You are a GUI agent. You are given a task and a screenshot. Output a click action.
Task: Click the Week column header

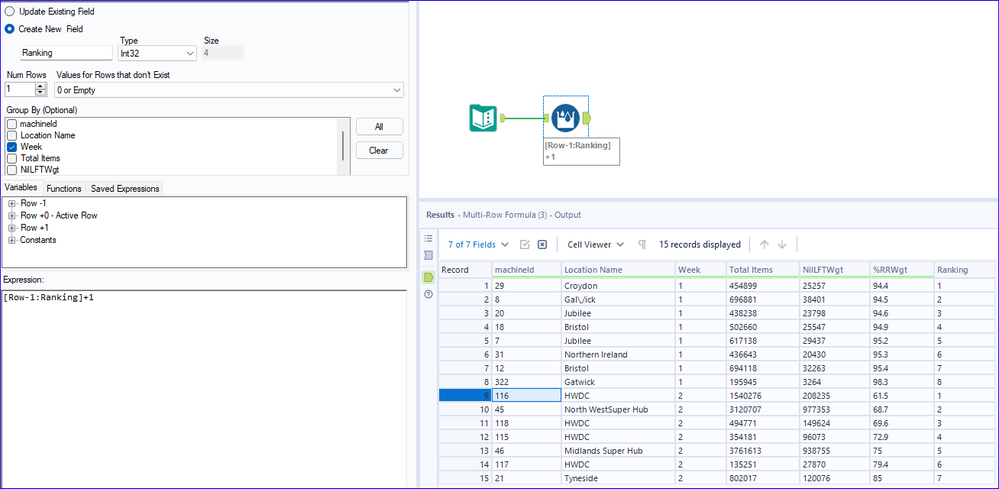pos(700,270)
